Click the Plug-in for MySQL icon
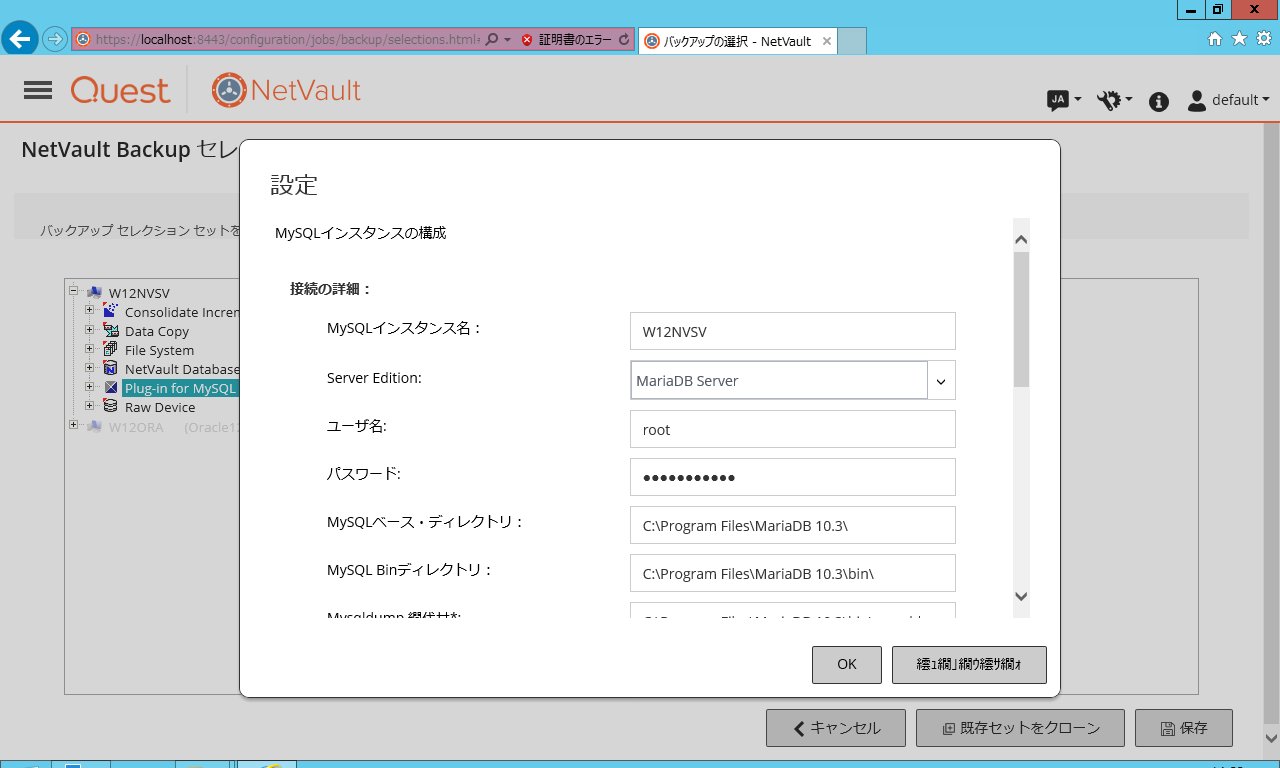 tap(111, 388)
